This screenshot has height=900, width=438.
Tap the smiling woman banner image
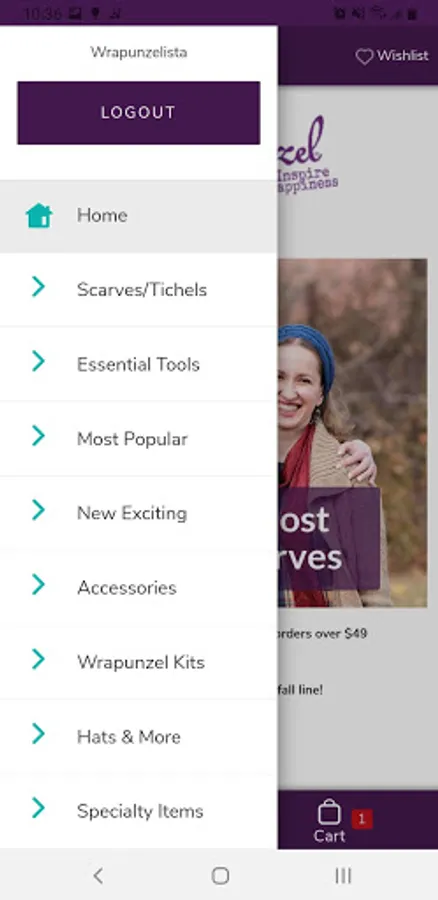click(352, 433)
